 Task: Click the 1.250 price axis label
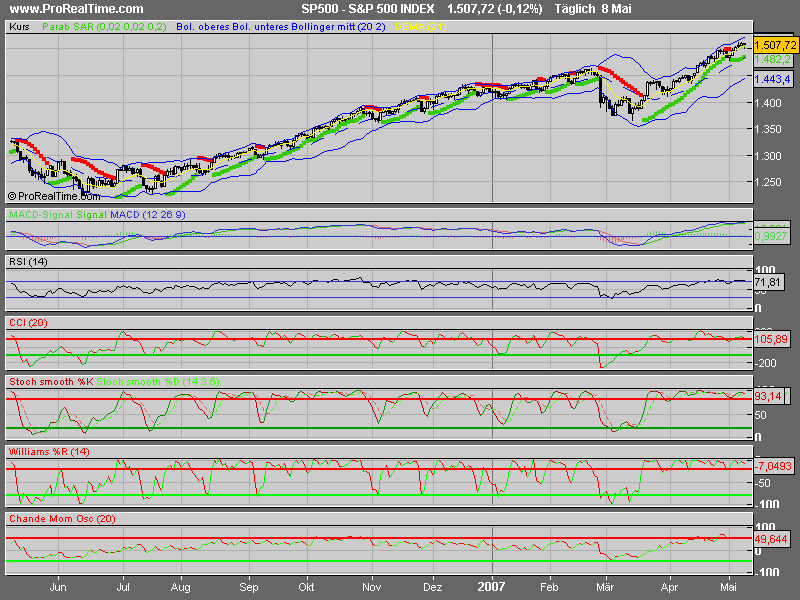tap(770, 182)
